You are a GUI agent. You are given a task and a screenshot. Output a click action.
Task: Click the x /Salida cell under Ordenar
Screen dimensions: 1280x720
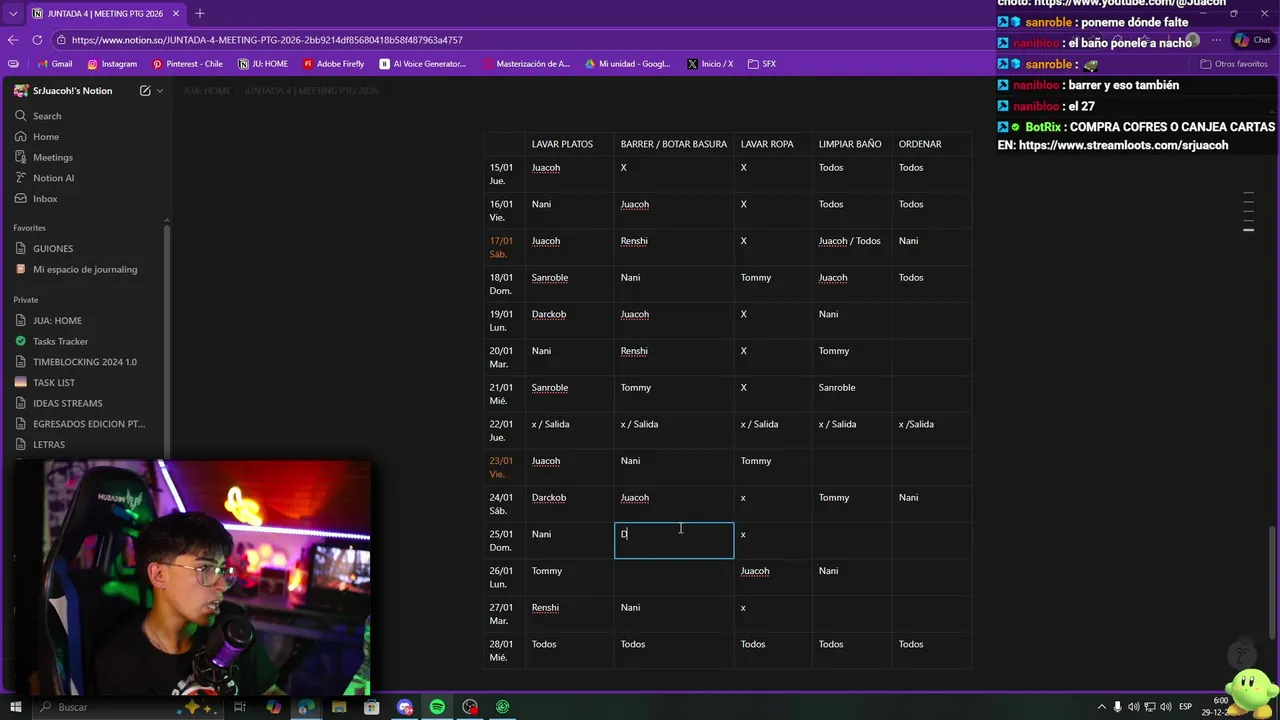932,431
